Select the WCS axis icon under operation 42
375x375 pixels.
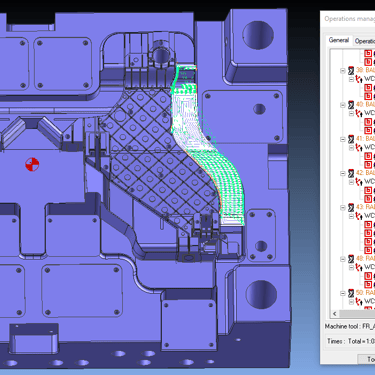359,182
